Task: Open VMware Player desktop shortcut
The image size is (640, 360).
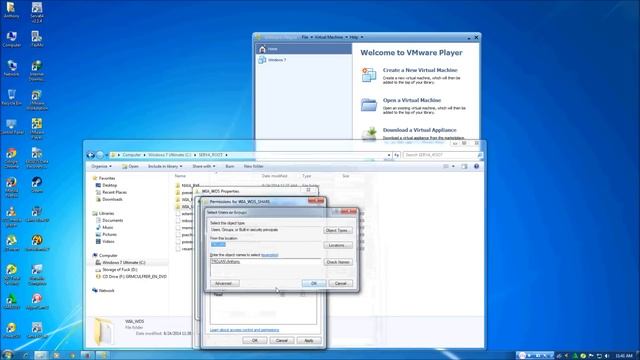Action: click(x=37, y=128)
